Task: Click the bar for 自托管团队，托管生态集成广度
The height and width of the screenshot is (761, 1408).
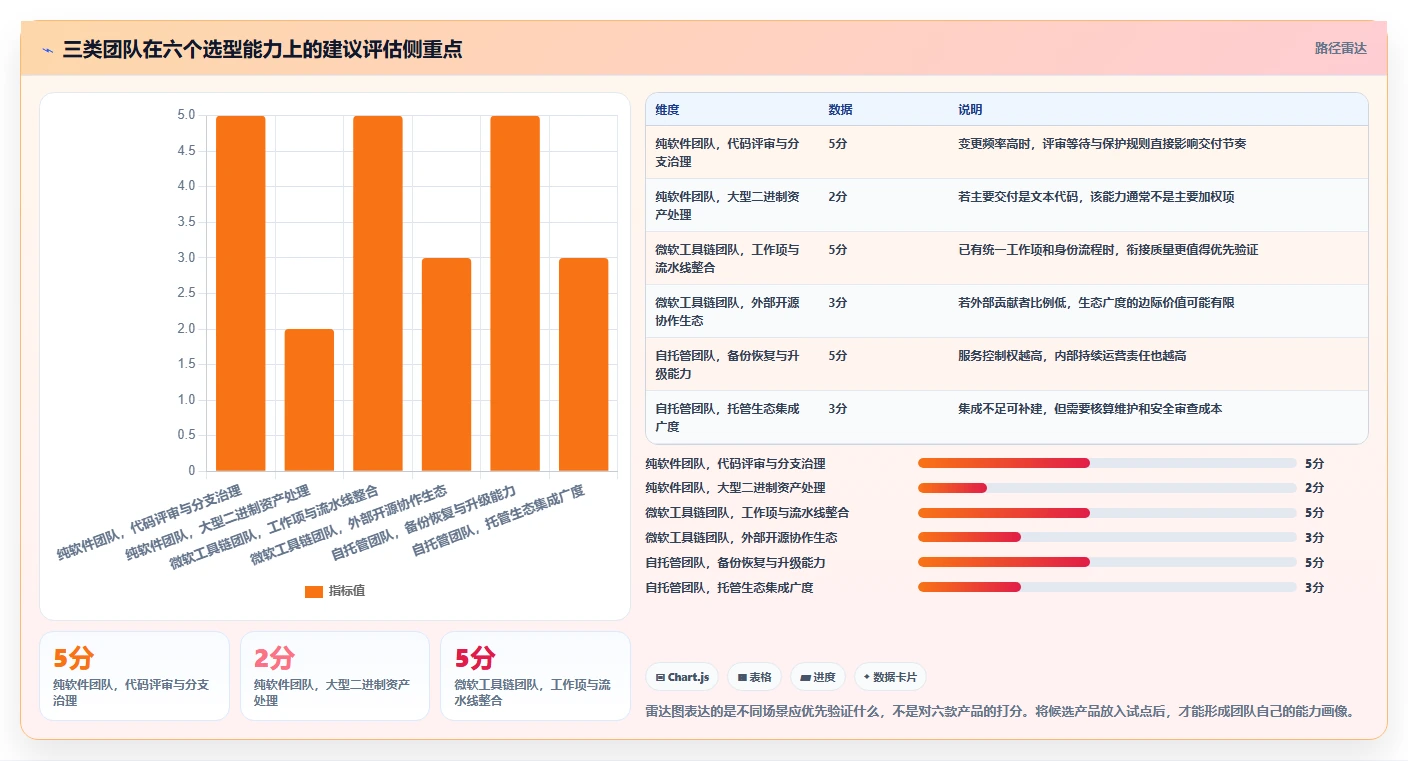Action: click(x=583, y=364)
